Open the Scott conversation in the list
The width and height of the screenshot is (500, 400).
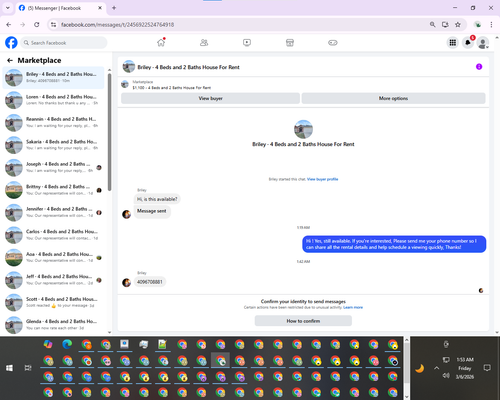point(53,302)
